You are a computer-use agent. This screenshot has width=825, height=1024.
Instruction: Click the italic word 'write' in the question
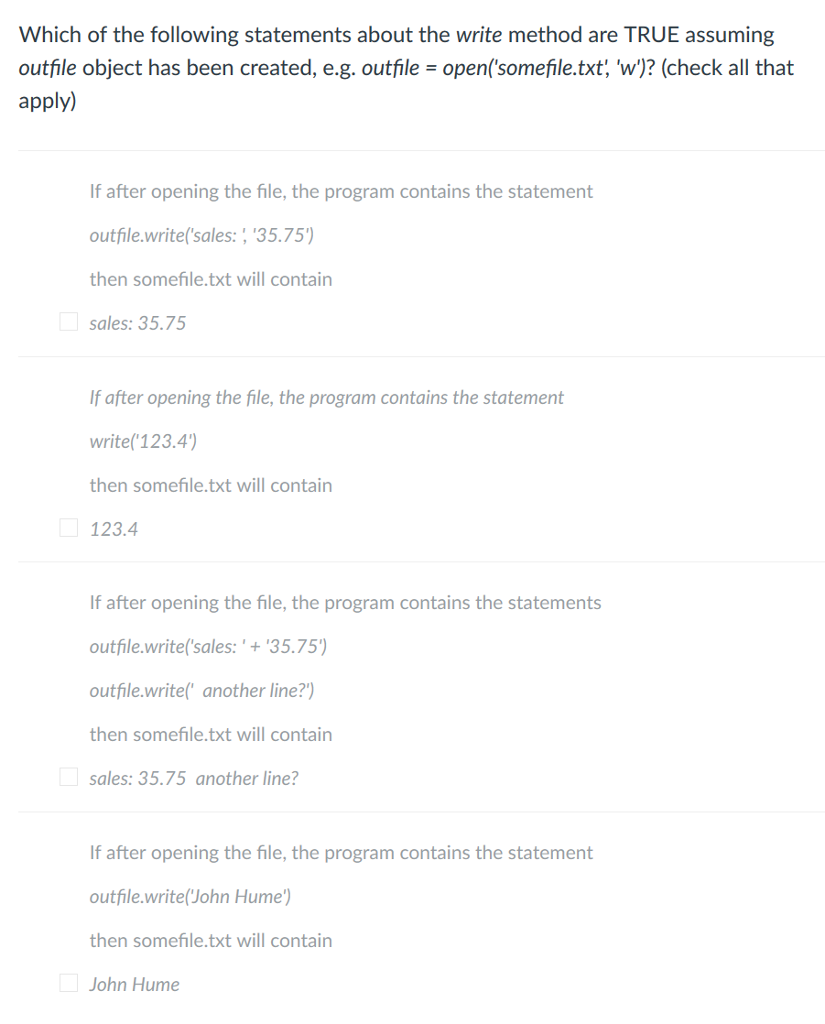[x=479, y=35]
